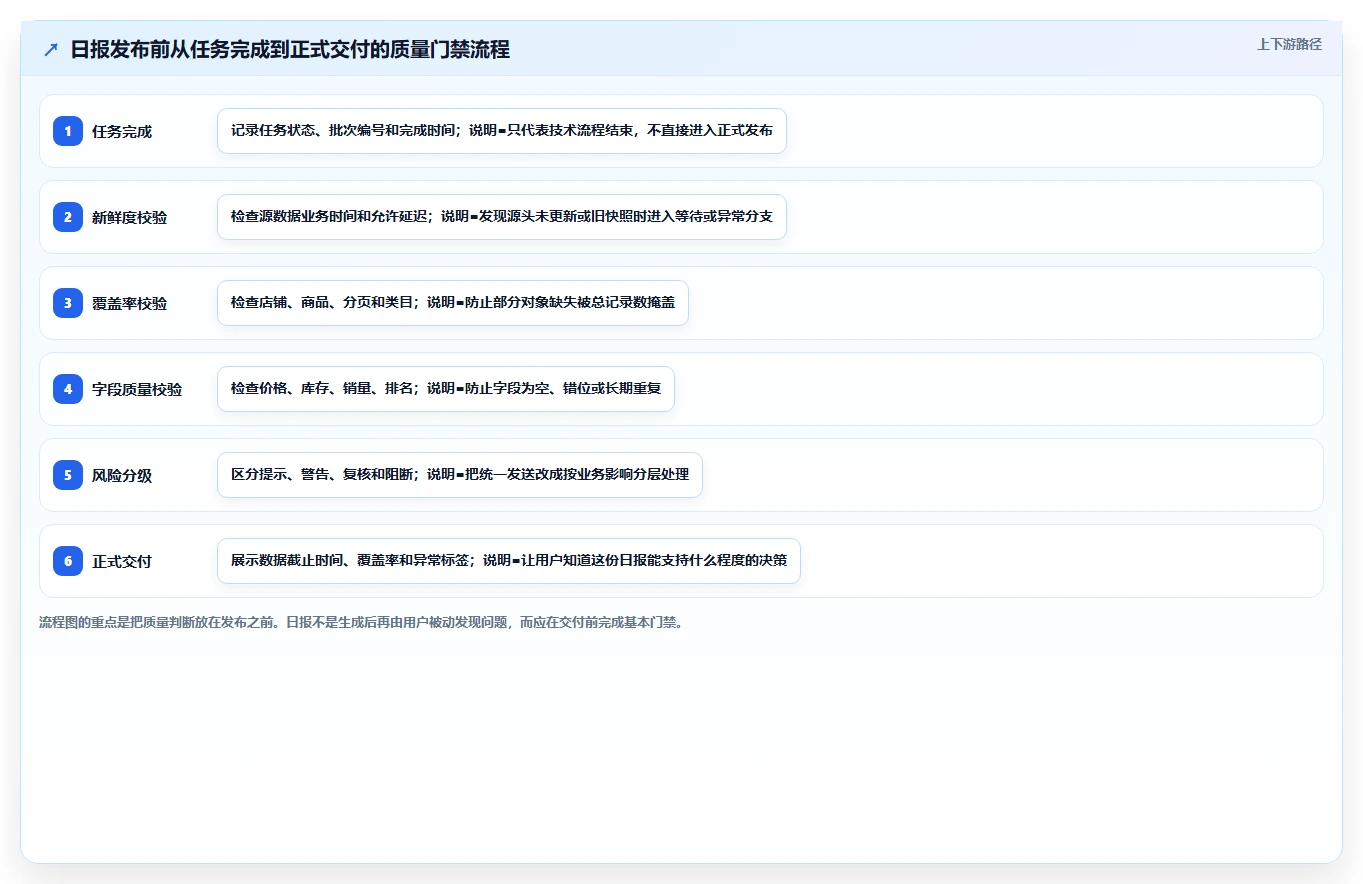The width and height of the screenshot is (1363, 884).
Task: Click the 覆盖率校验 step label
Action: [130, 303]
